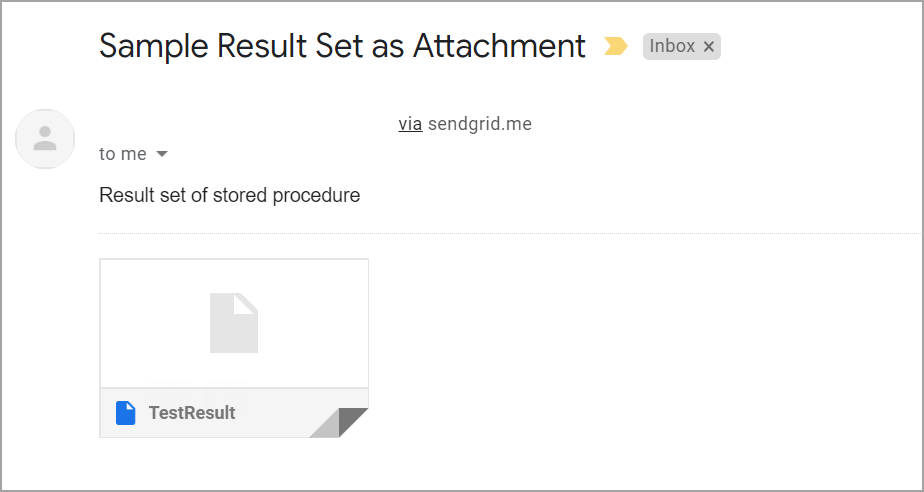Click the blue document icon beside TestResult
This screenshot has width=924, height=492.
125,412
